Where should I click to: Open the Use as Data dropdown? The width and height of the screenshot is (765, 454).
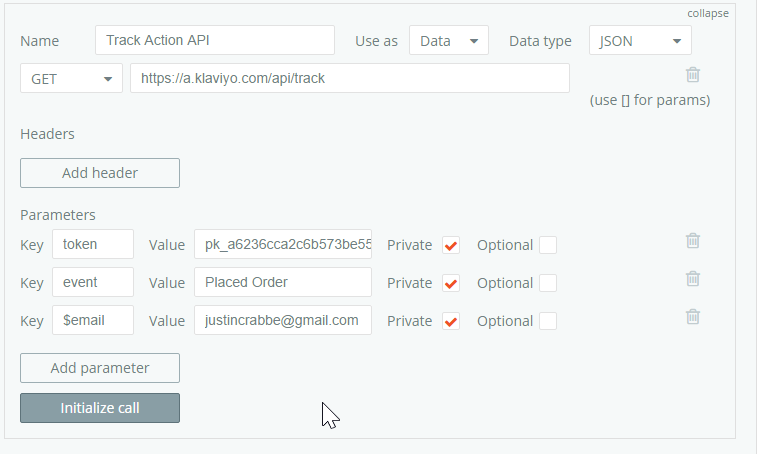point(448,41)
